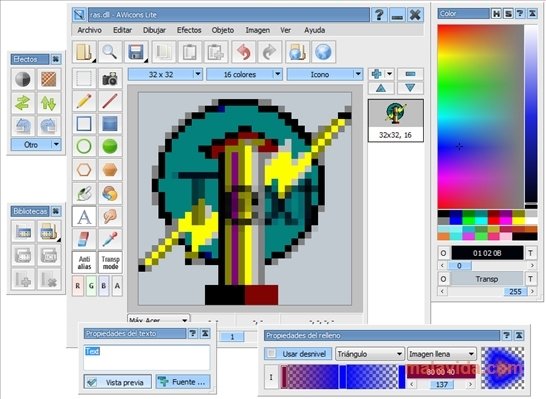Select the empty rectangle tool

click(x=84, y=124)
